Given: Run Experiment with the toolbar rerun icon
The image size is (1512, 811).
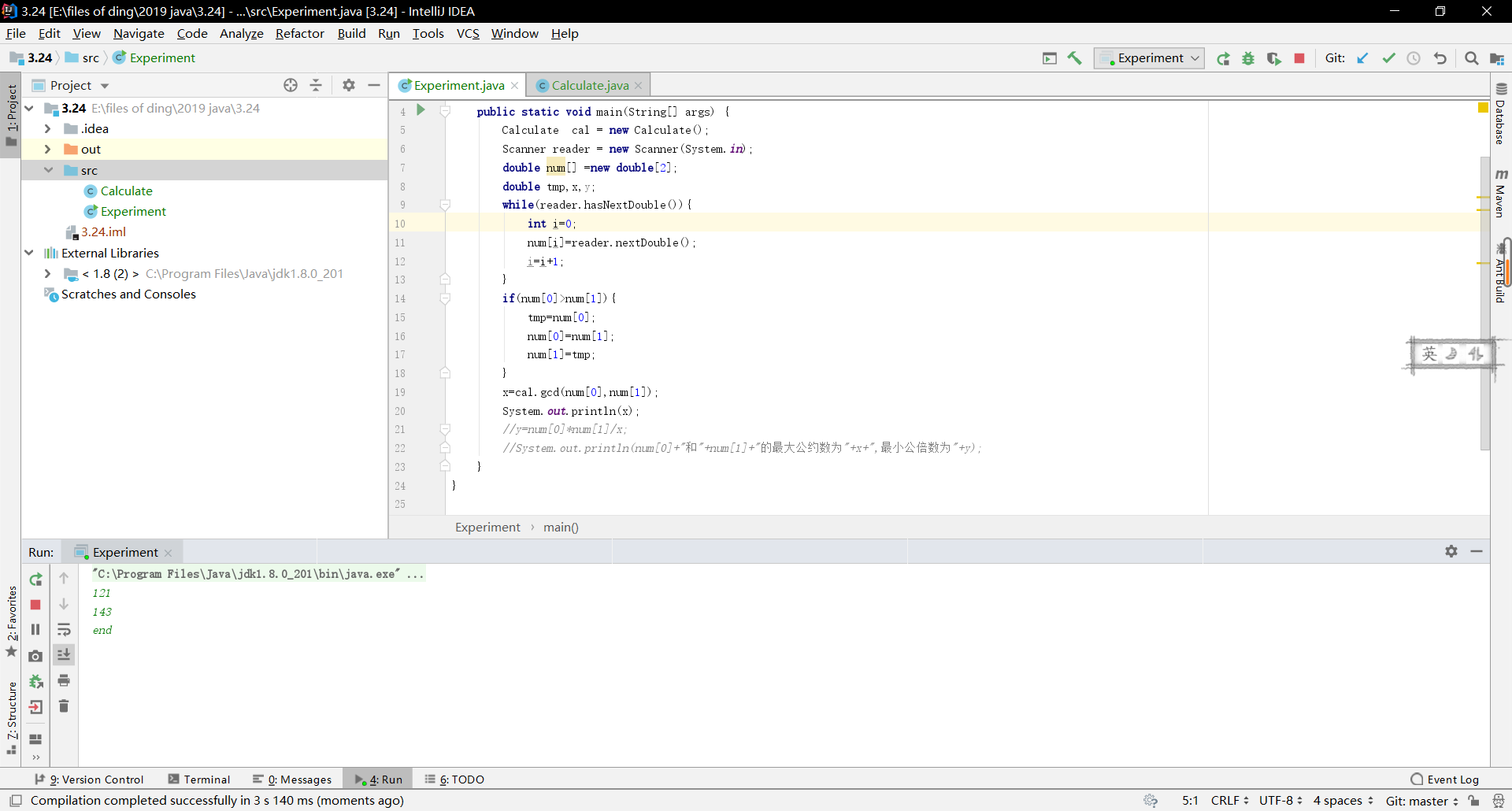Looking at the screenshot, I should 1223,58.
